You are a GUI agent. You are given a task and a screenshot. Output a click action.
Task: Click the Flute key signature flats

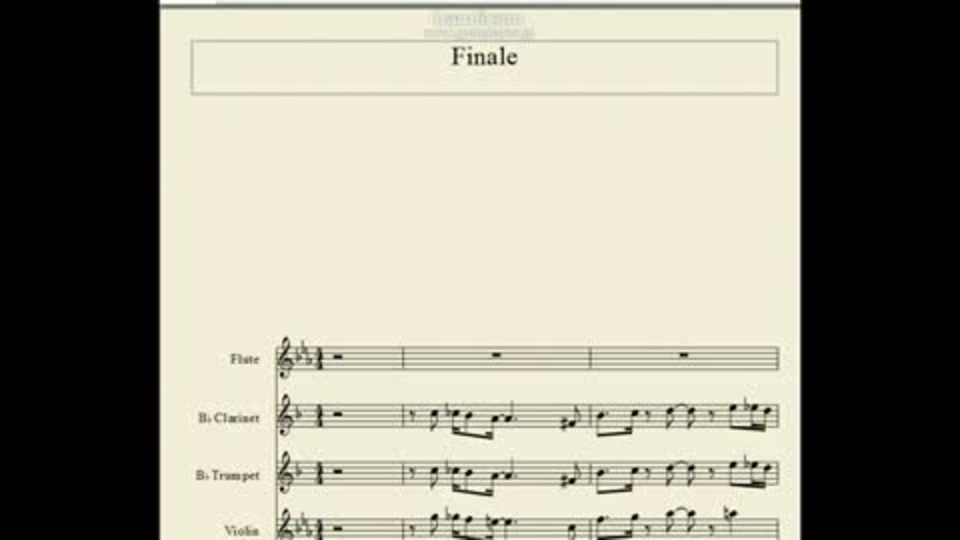304,355
